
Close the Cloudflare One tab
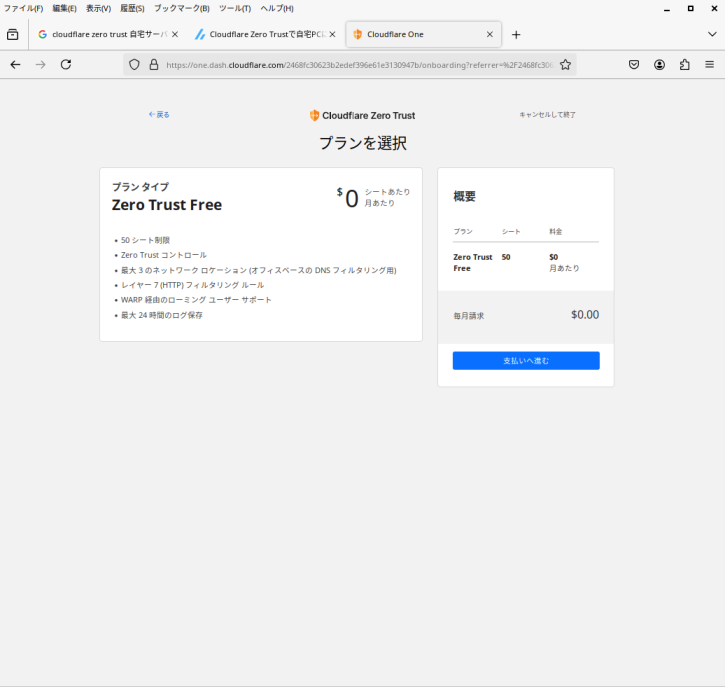pyautogui.click(x=490, y=34)
